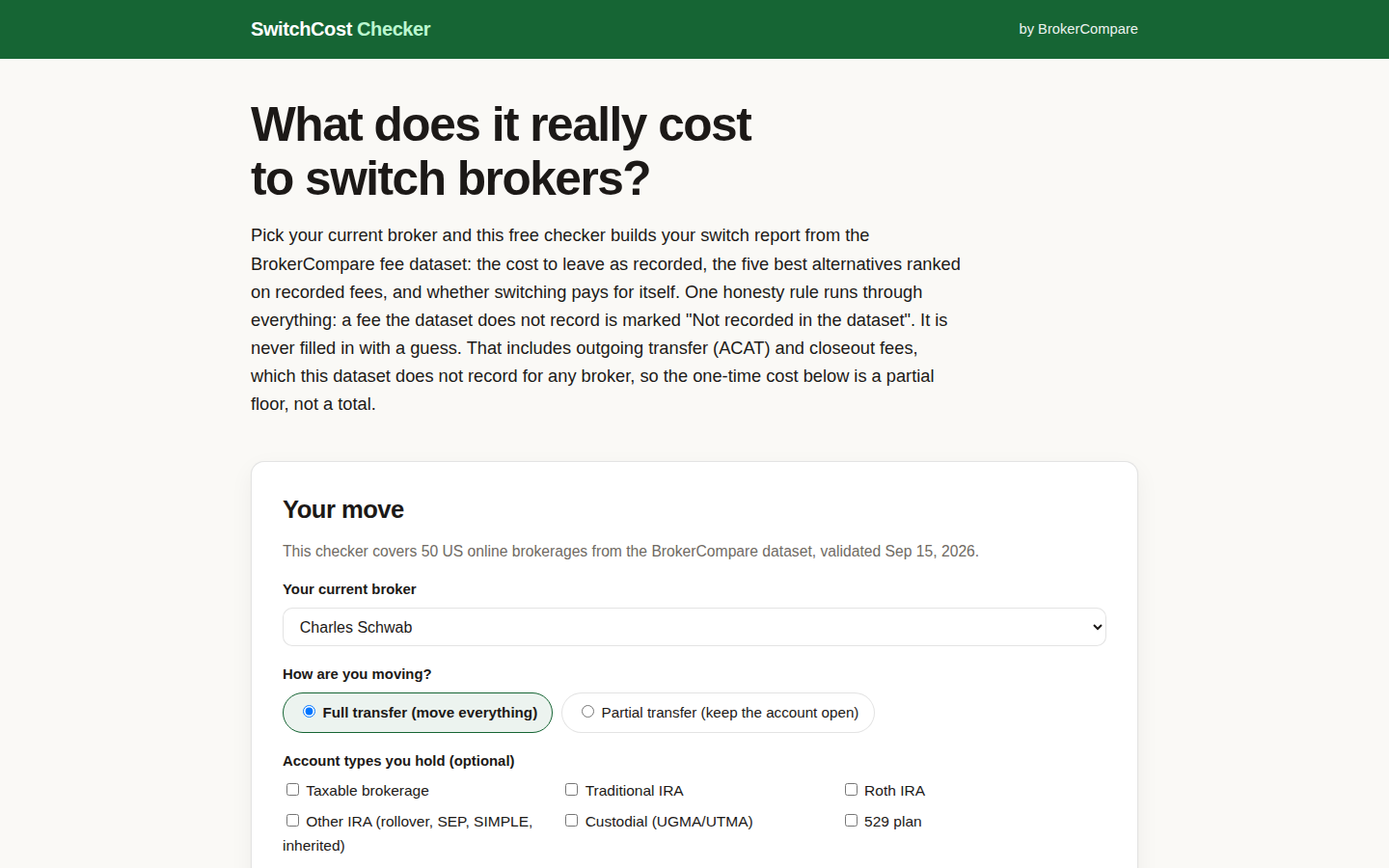1389x868 pixels.
Task: Click the SwitchCost Checker logo
Action: click(340, 29)
